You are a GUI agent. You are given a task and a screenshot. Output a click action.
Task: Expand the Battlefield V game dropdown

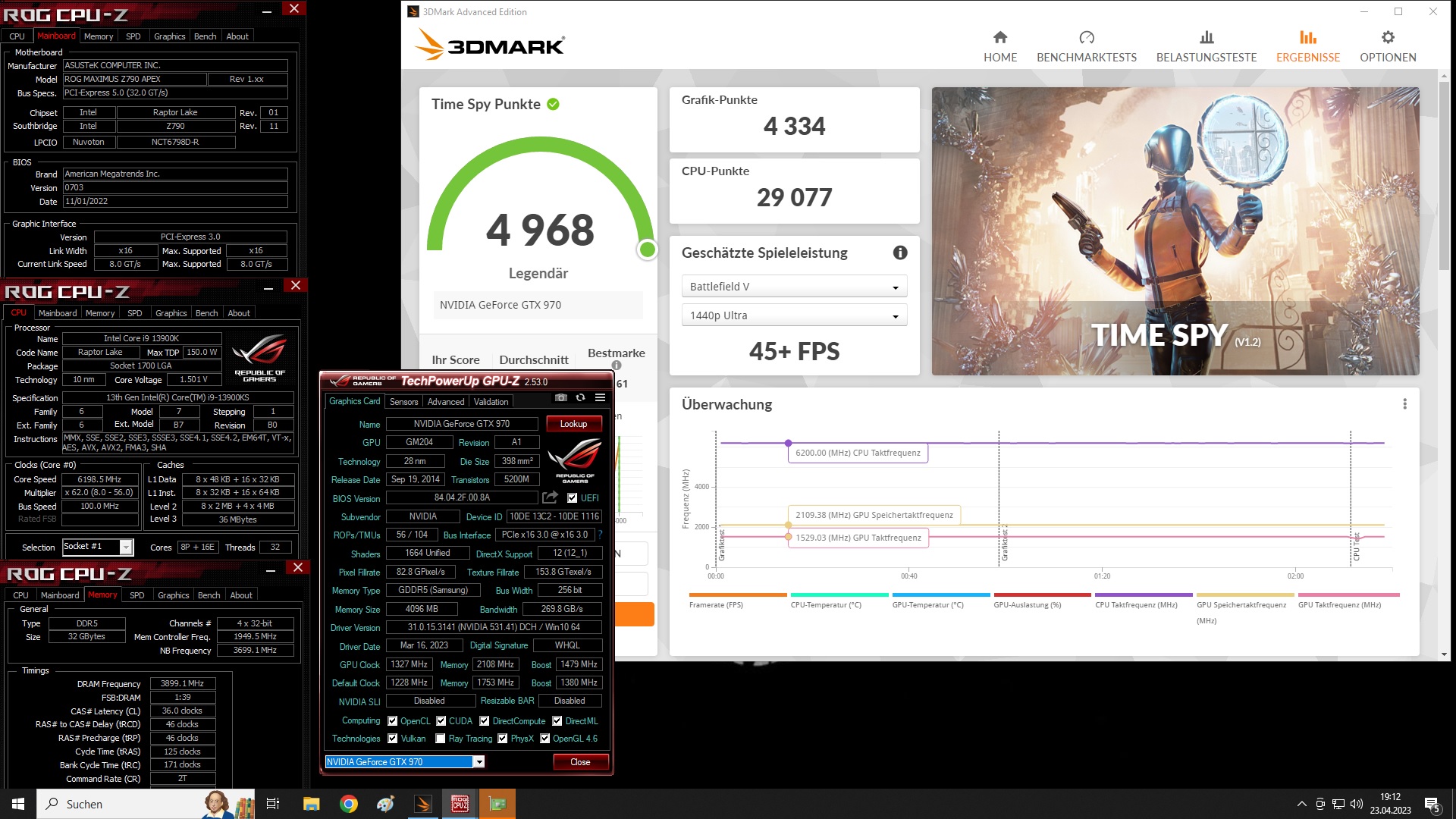click(794, 287)
